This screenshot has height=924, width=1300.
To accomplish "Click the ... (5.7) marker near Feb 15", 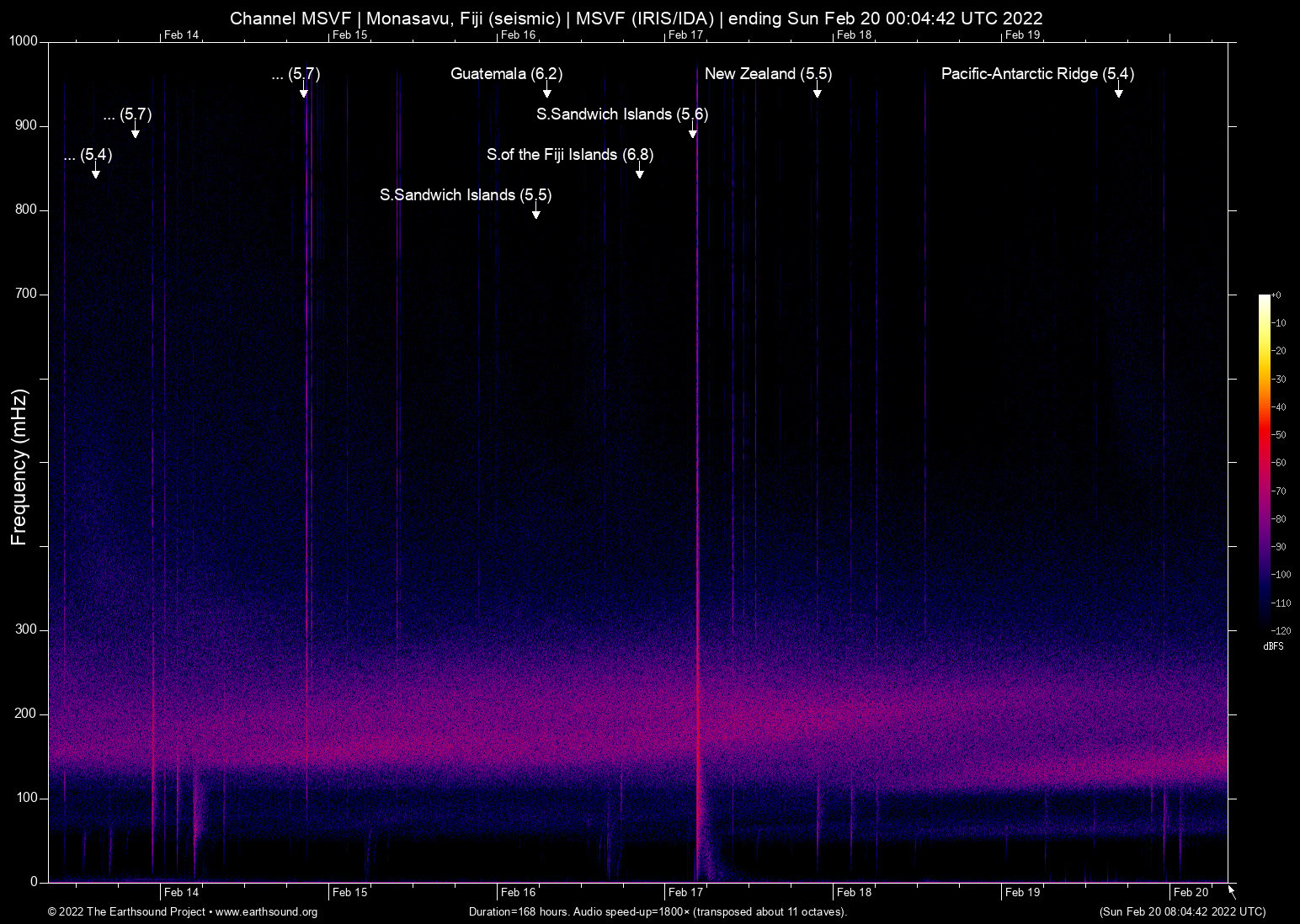I will tap(296, 74).
